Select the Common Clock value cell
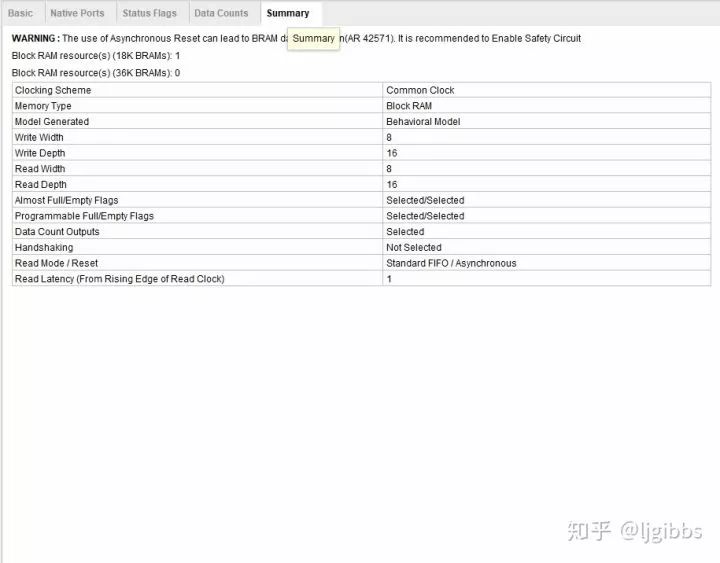The image size is (720, 563). click(420, 90)
